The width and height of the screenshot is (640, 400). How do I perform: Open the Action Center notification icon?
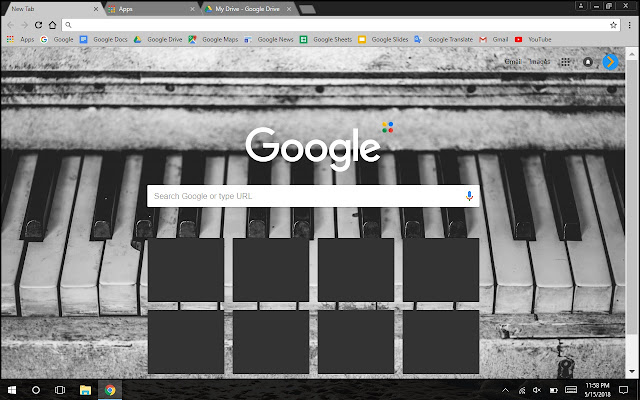pos(623,390)
